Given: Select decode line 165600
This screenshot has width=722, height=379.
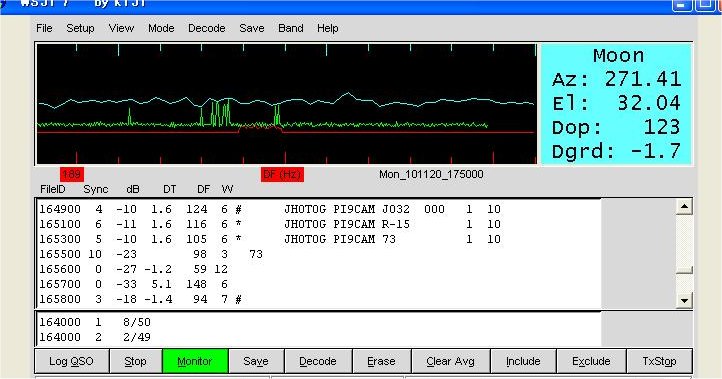Looking at the screenshot, I should [134, 269].
